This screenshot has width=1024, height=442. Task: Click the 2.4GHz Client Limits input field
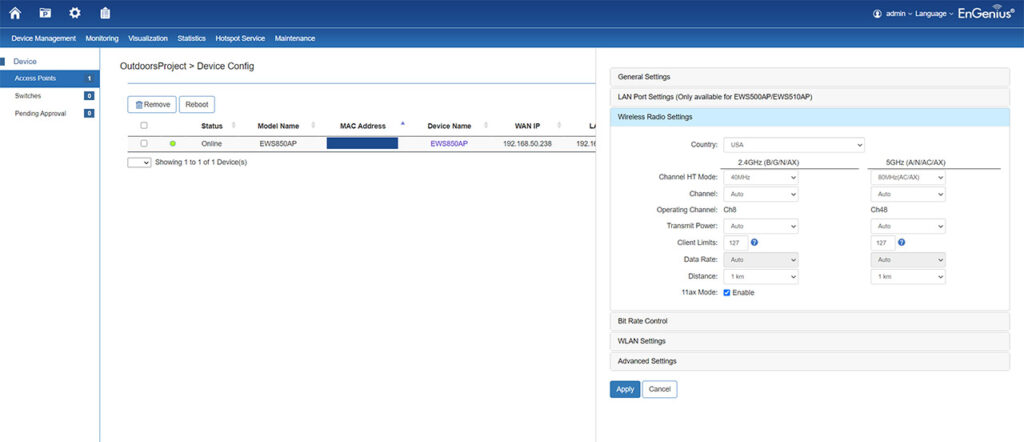735,242
